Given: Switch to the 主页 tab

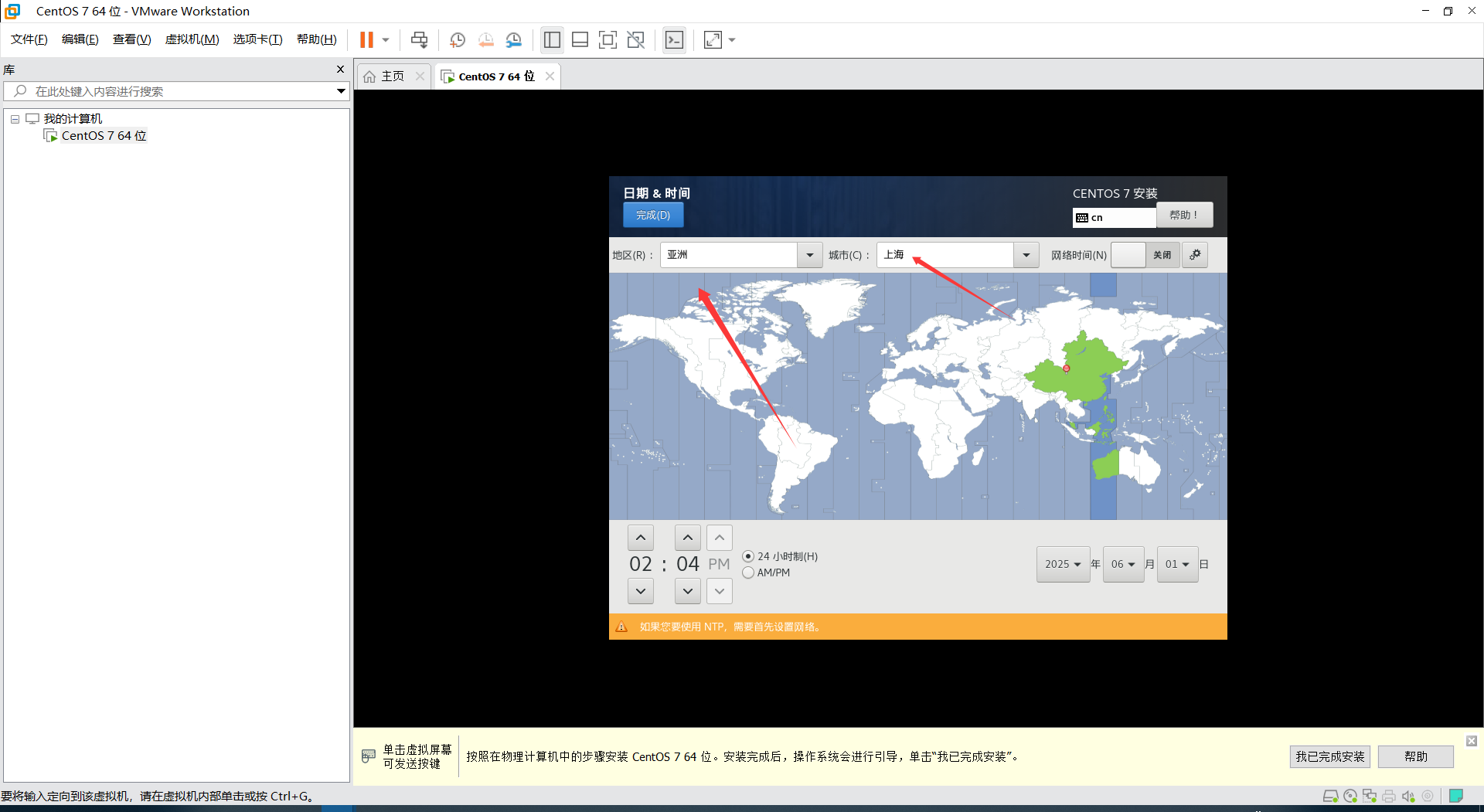Looking at the screenshot, I should pyautogui.click(x=393, y=76).
